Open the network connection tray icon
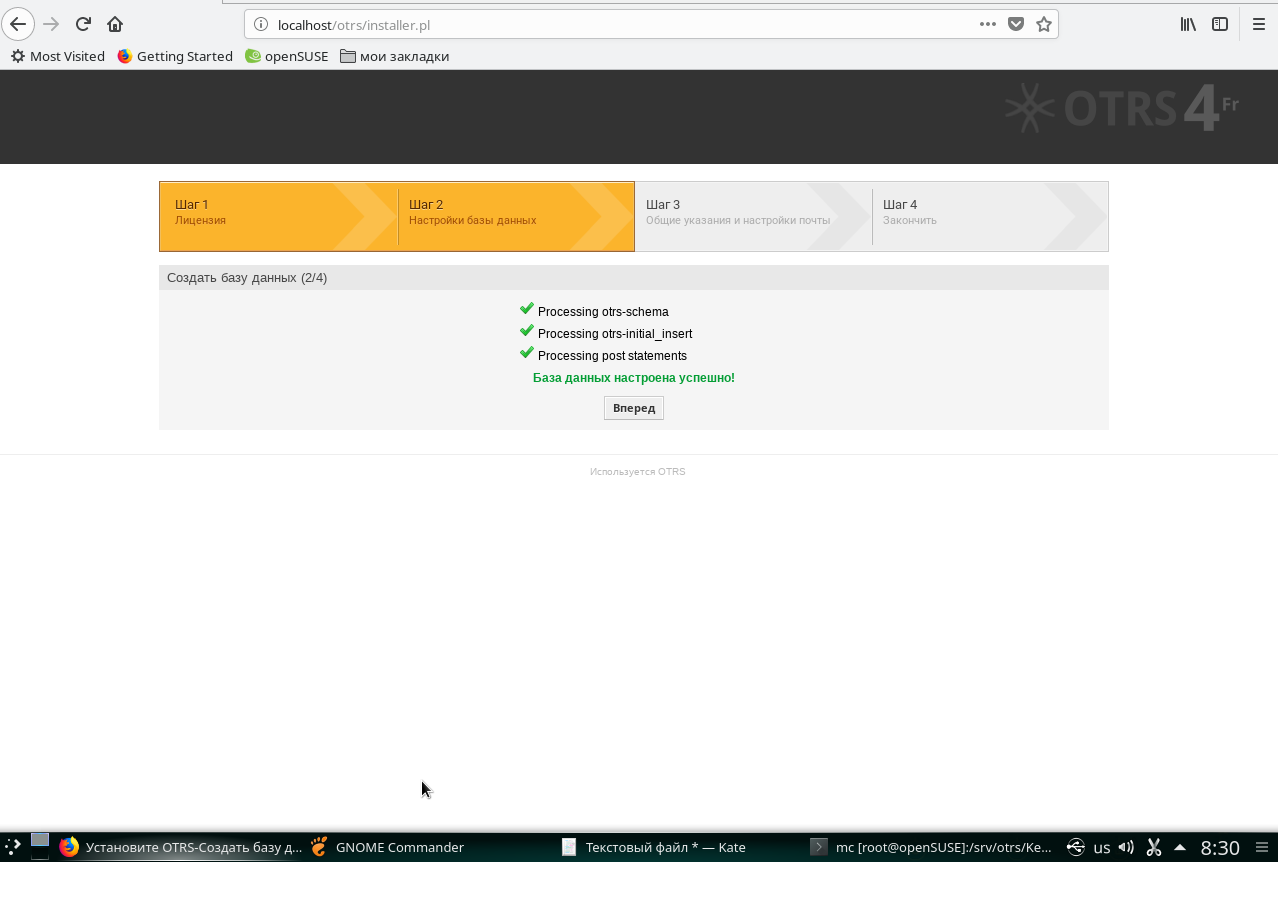Screen dimensions: 1280x920 [x=1075, y=847]
